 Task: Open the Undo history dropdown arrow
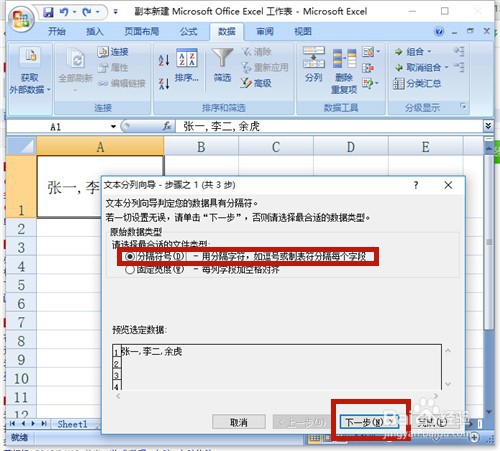(74, 12)
